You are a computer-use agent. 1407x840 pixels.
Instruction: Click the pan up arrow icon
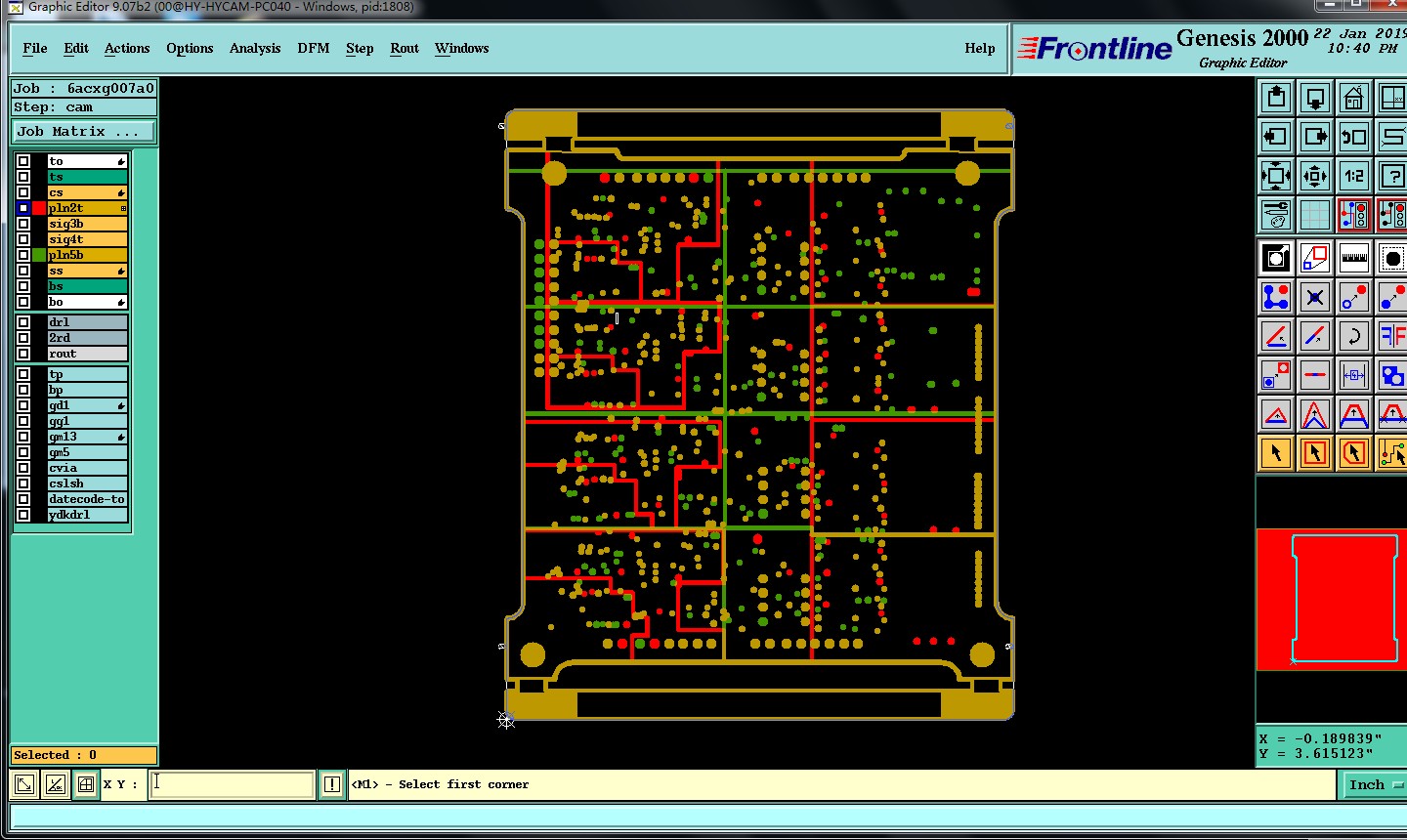[1276, 98]
